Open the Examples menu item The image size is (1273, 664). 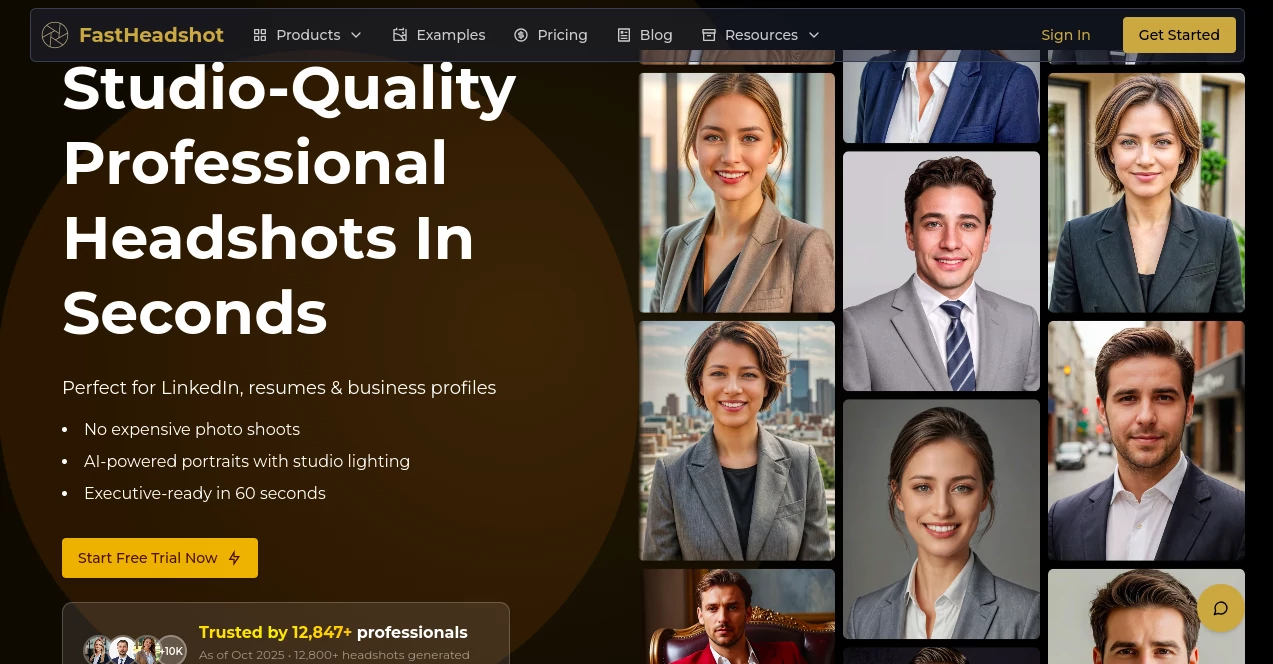tap(450, 35)
